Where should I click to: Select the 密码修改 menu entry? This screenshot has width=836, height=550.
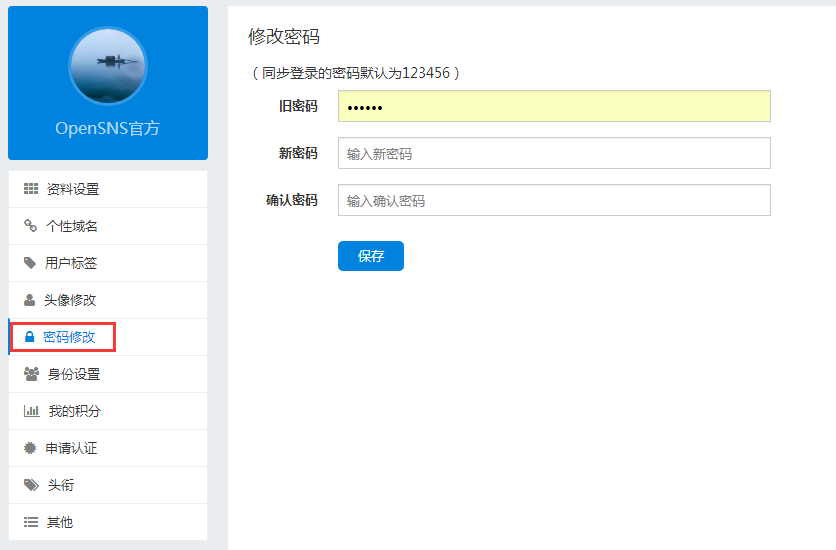coord(108,337)
